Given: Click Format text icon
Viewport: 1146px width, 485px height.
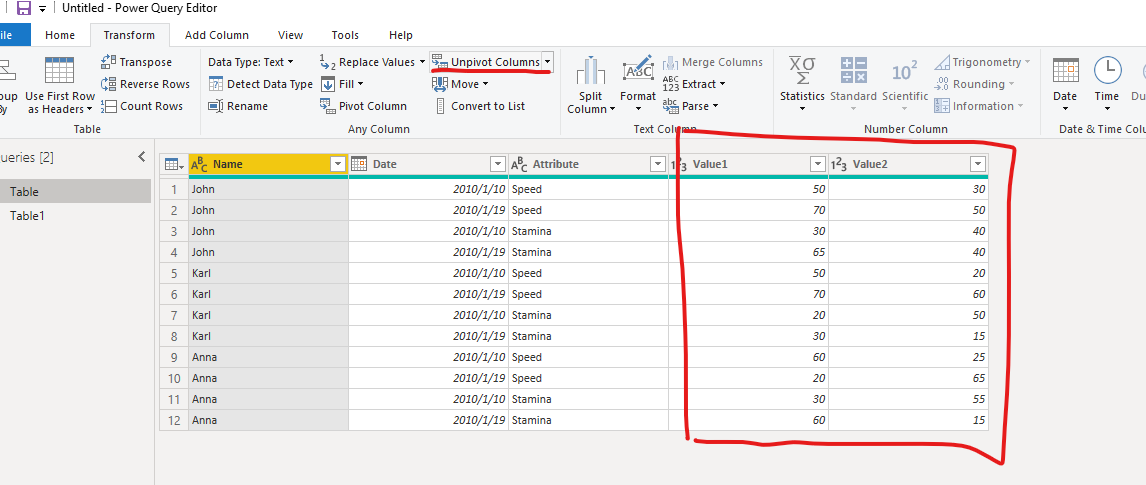Looking at the screenshot, I should pyautogui.click(x=638, y=69).
